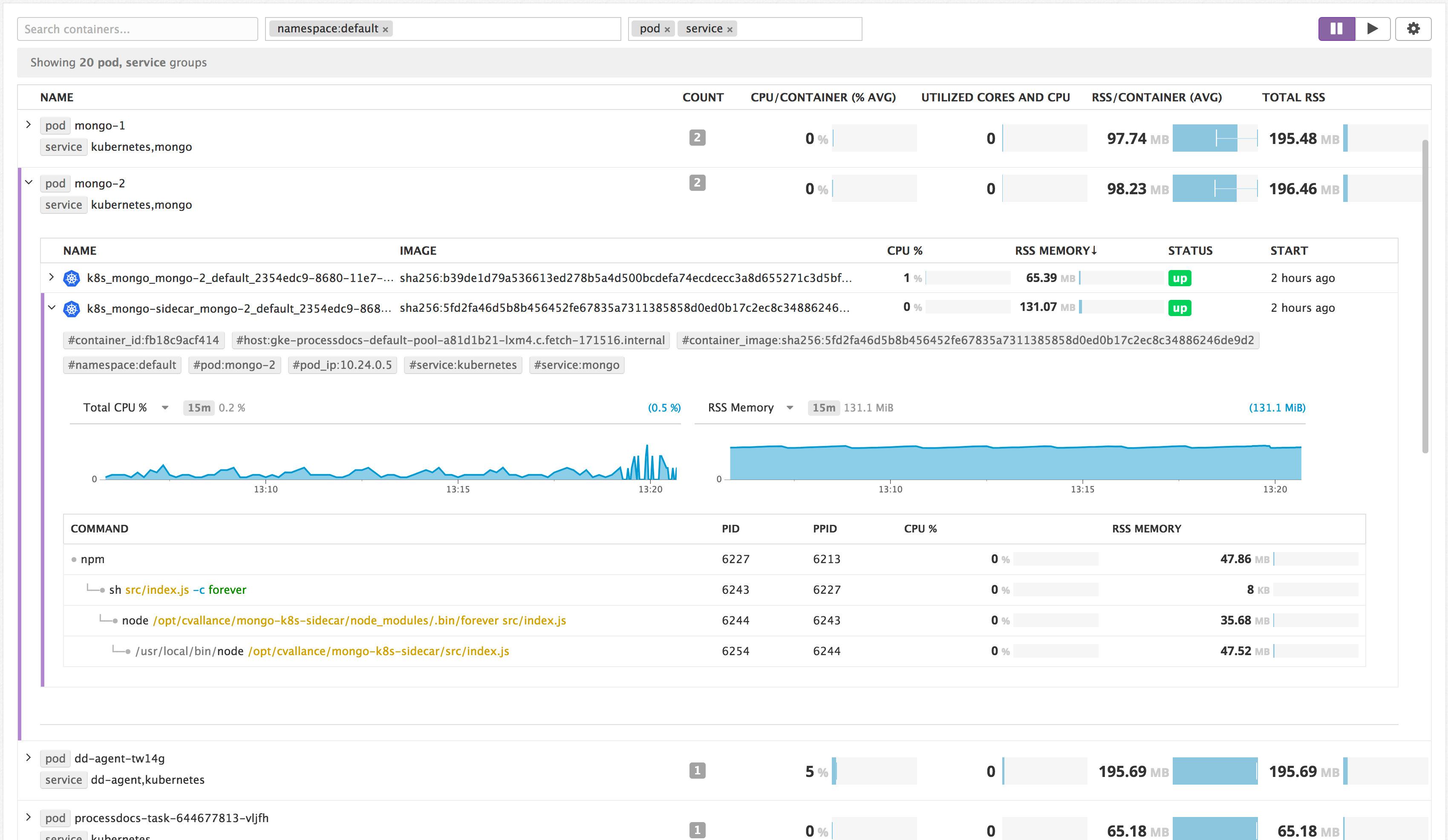The height and width of the screenshot is (840, 1448).
Task: Remove the namespace:default filter
Action: (x=386, y=29)
